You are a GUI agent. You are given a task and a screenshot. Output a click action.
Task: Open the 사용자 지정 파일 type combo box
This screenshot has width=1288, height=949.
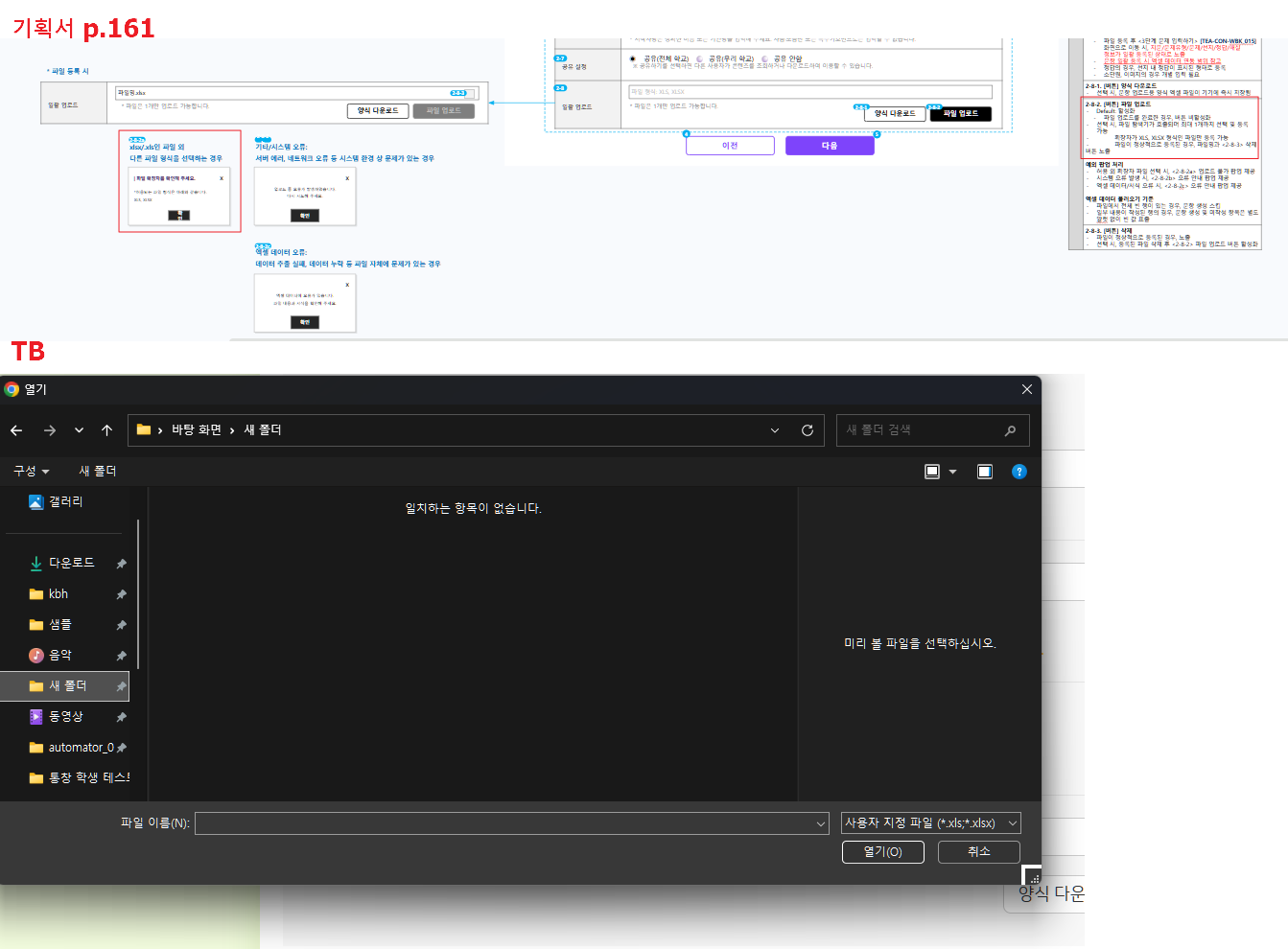(931, 823)
